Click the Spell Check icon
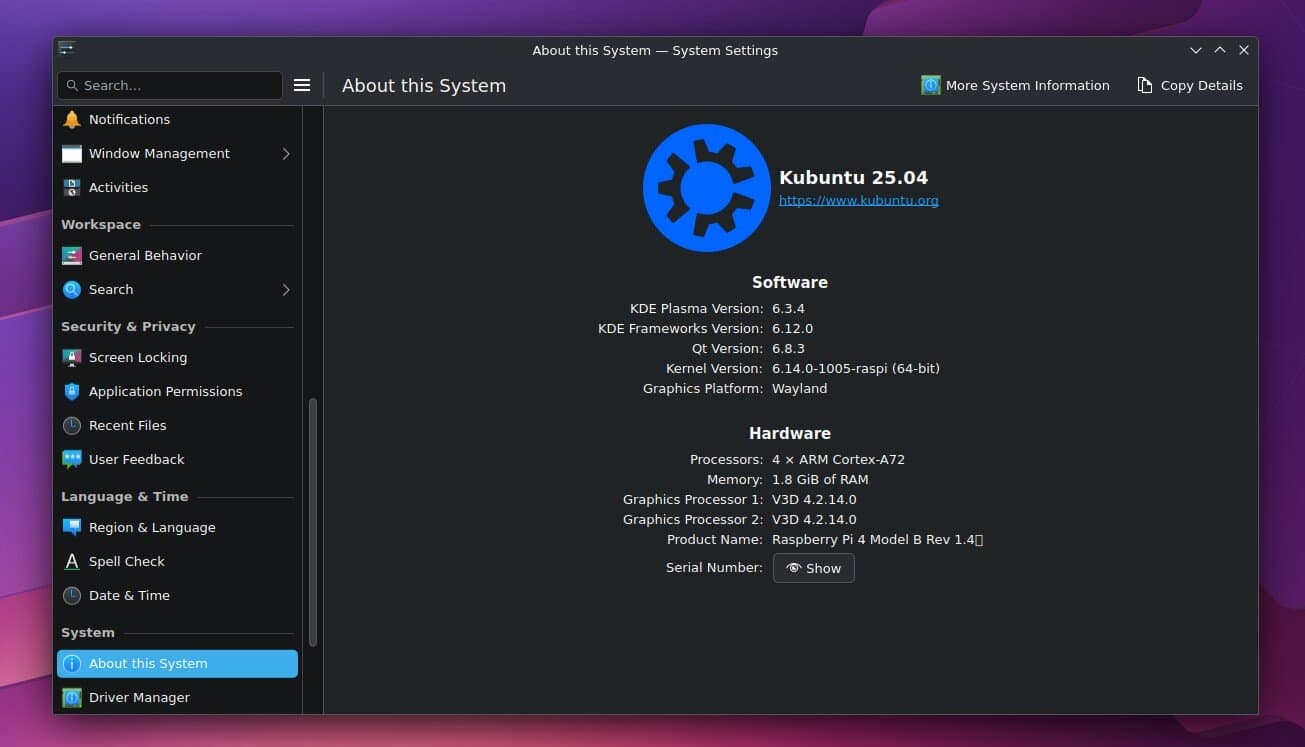The height and width of the screenshot is (747, 1305). 71,561
